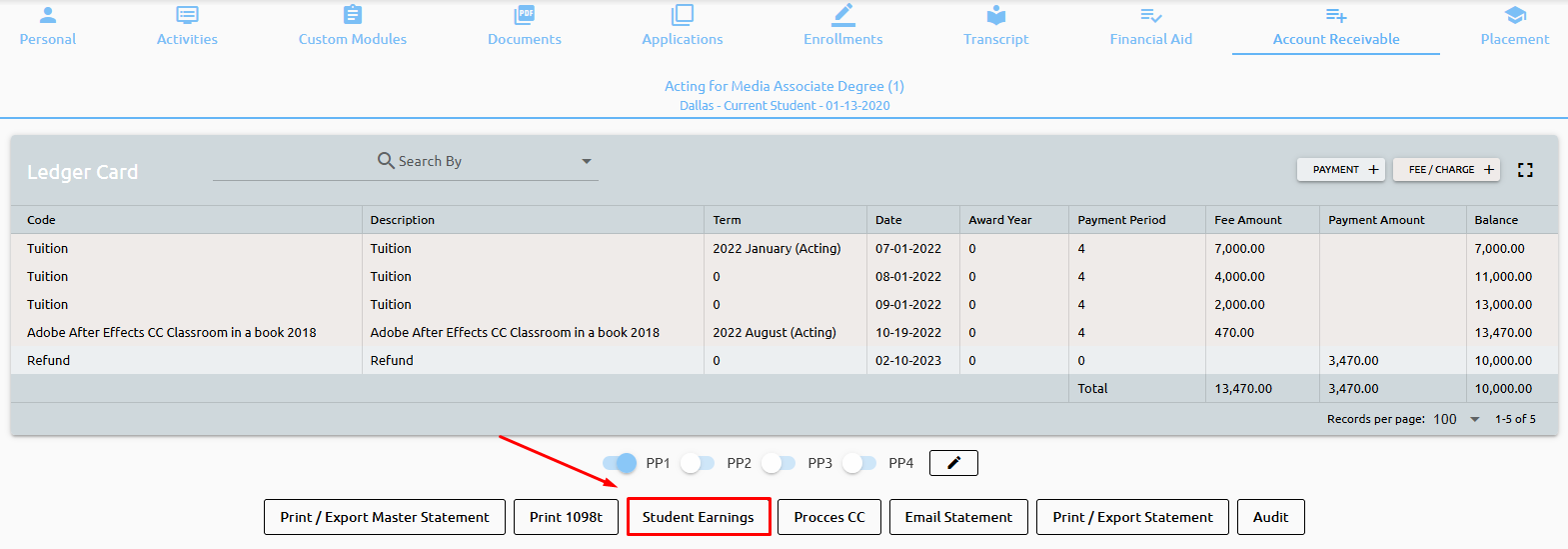Click the Personal person icon
The width and height of the screenshot is (1568, 549).
tap(48, 15)
